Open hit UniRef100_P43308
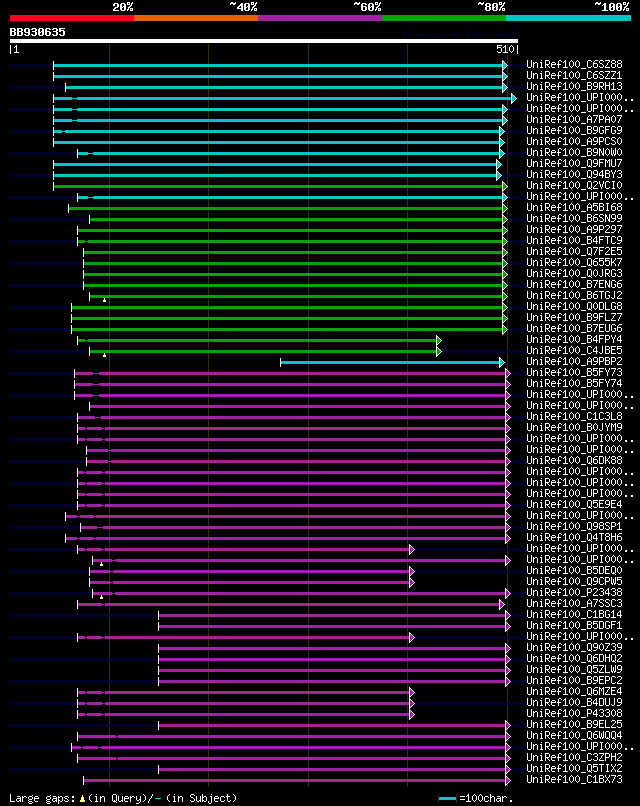This screenshot has width=640, height=806. (574, 713)
